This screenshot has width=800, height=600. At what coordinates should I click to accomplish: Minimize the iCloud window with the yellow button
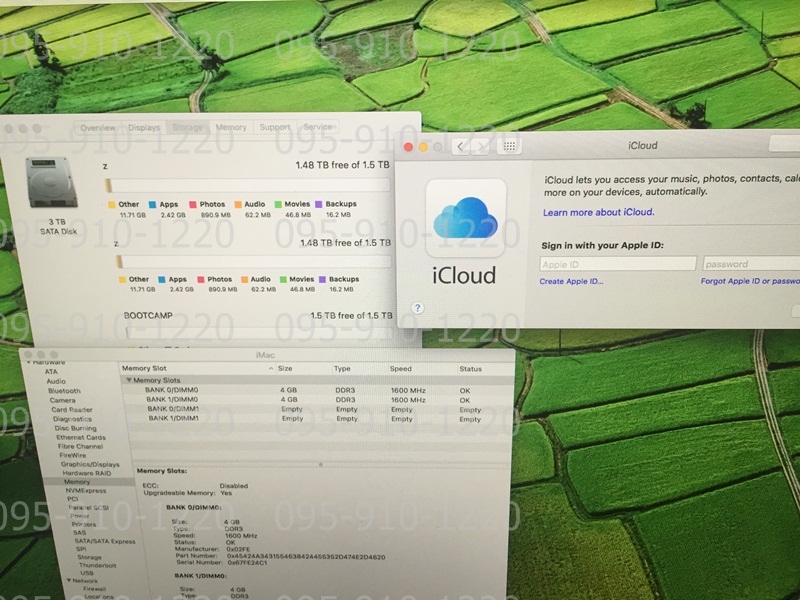(x=423, y=147)
